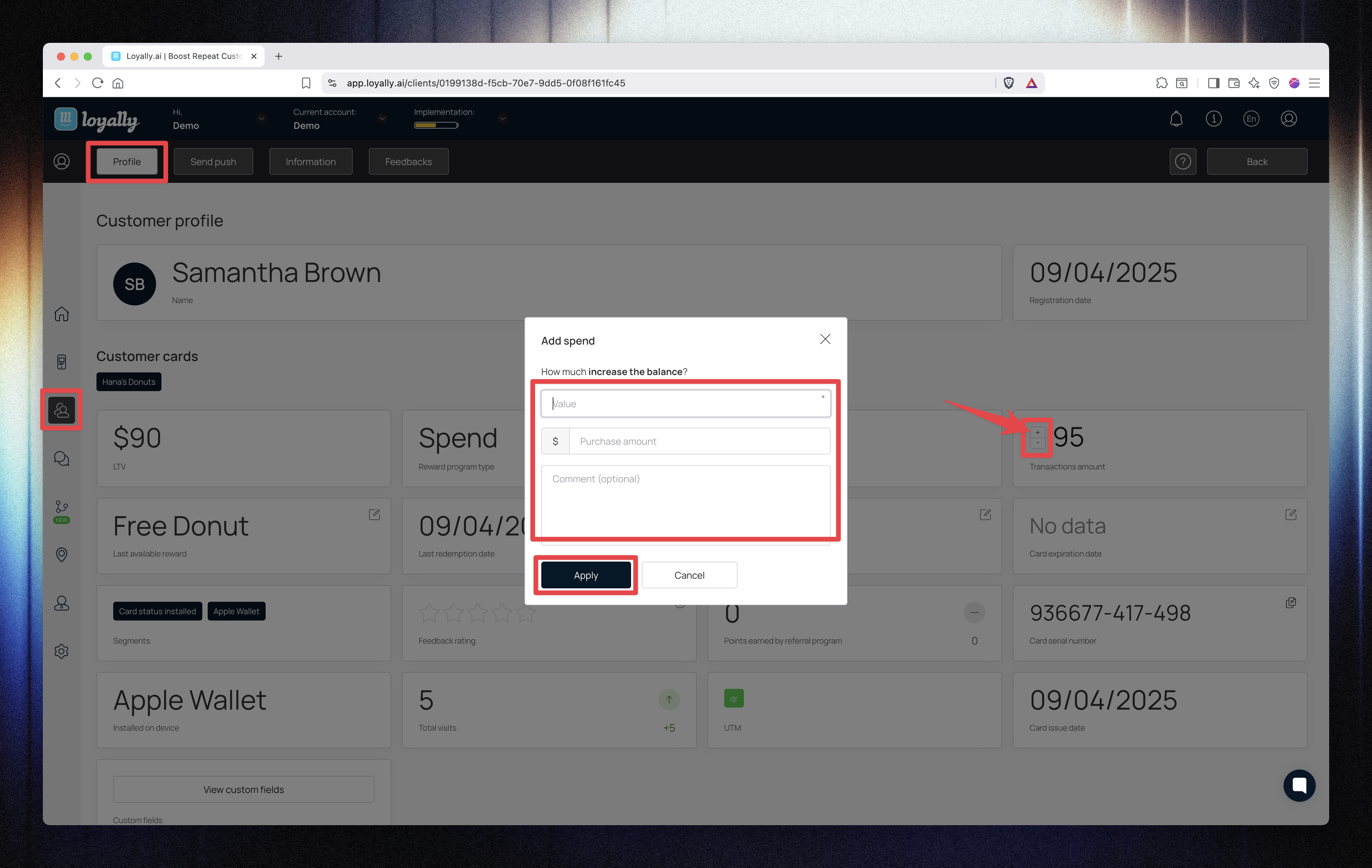
Task: Copy the card serial number
Action: click(x=1291, y=602)
